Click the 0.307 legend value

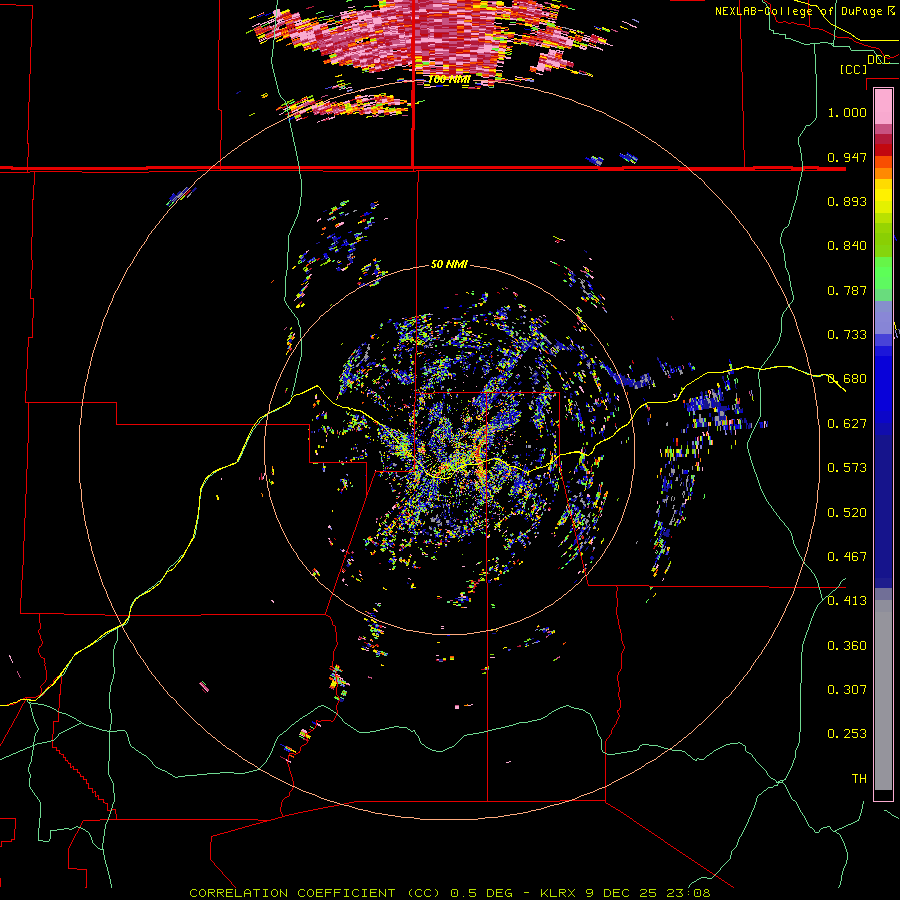pyautogui.click(x=847, y=690)
